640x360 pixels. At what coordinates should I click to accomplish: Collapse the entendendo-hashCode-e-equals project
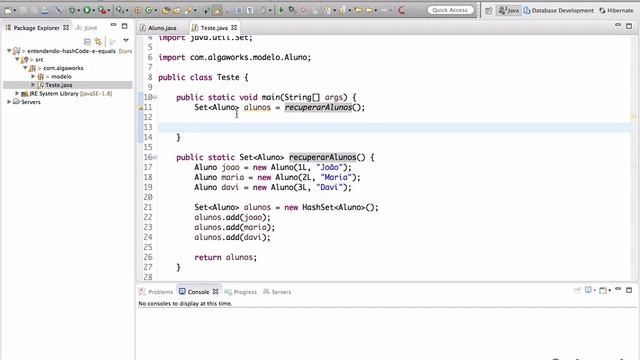(9, 51)
